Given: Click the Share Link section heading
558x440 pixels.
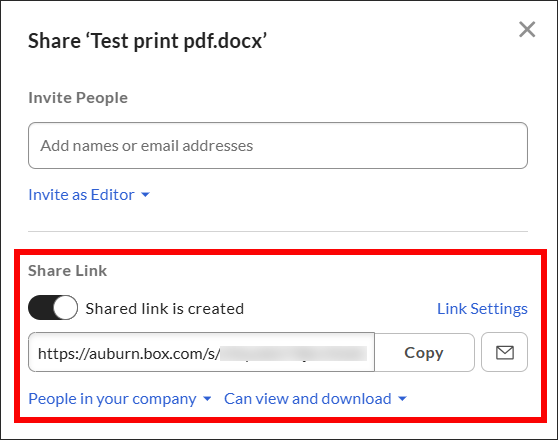Looking at the screenshot, I should (68, 271).
